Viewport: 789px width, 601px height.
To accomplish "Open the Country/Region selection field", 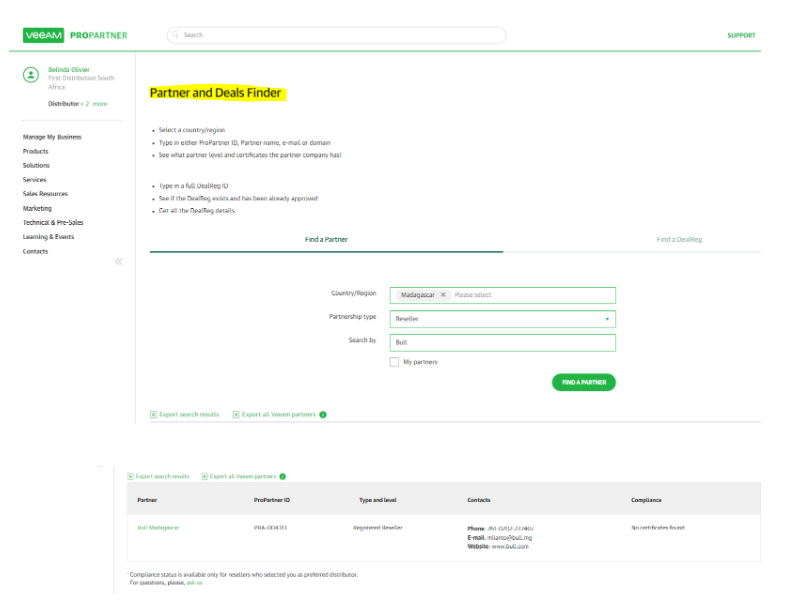I will coord(503,295).
